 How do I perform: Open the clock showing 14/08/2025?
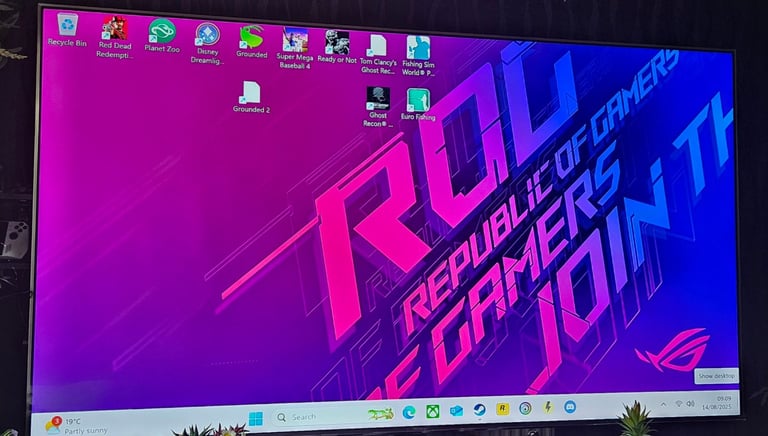[717, 403]
